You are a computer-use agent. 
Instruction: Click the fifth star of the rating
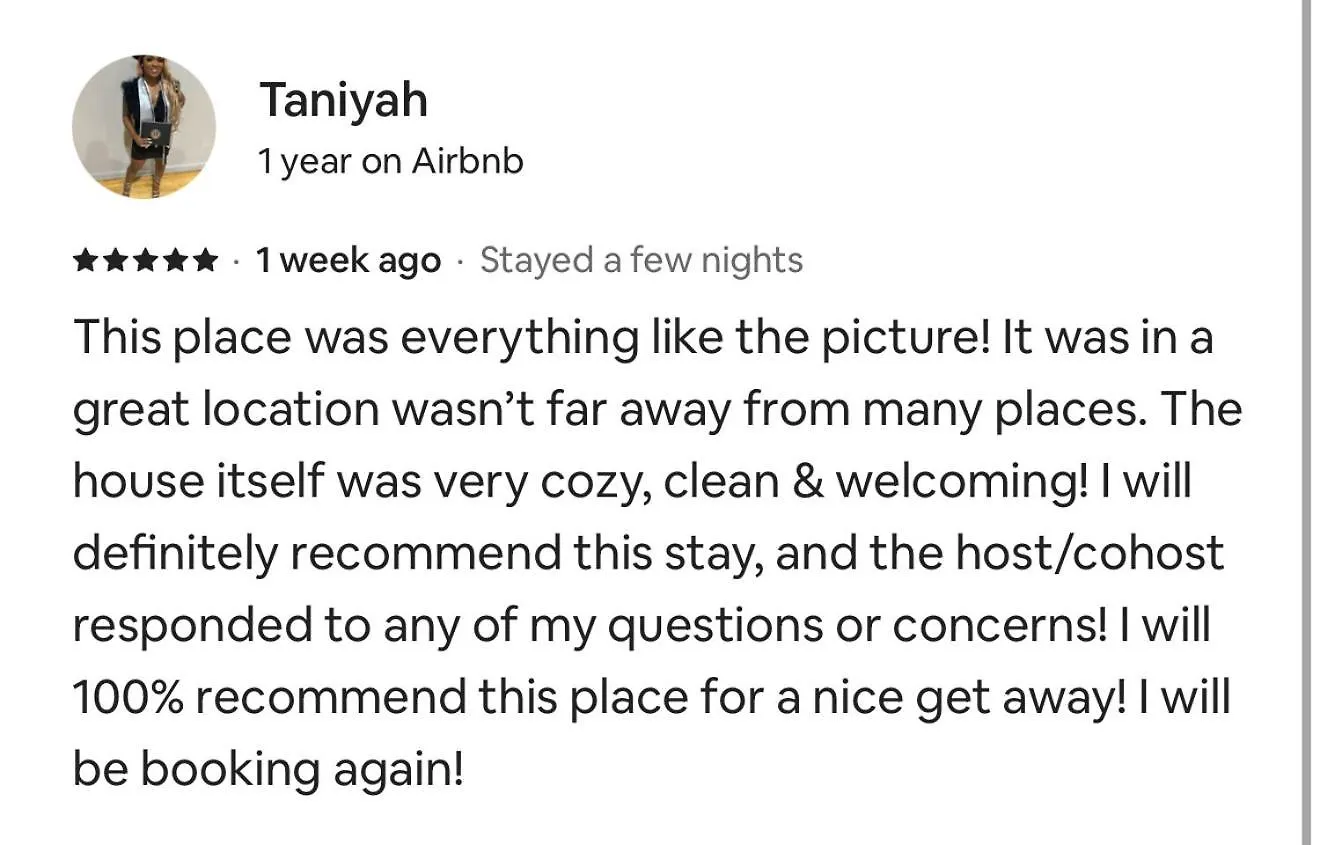(204, 261)
